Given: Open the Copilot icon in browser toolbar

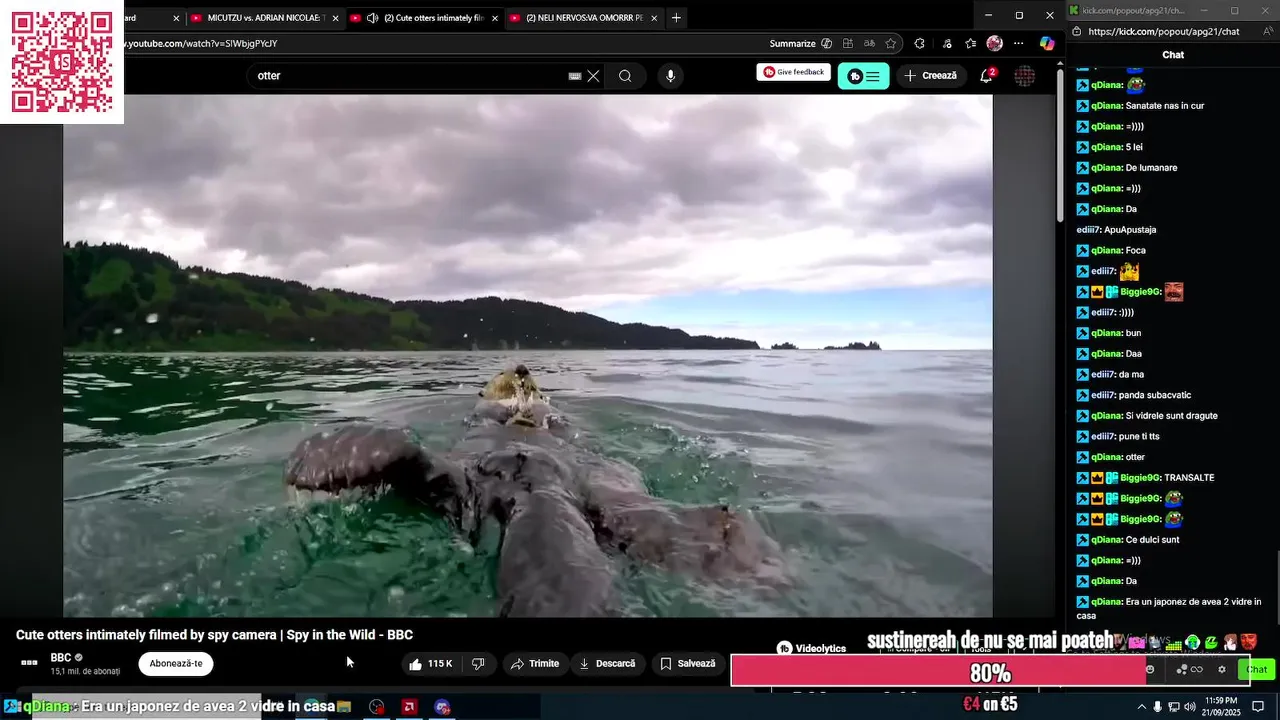Looking at the screenshot, I should tap(1047, 44).
